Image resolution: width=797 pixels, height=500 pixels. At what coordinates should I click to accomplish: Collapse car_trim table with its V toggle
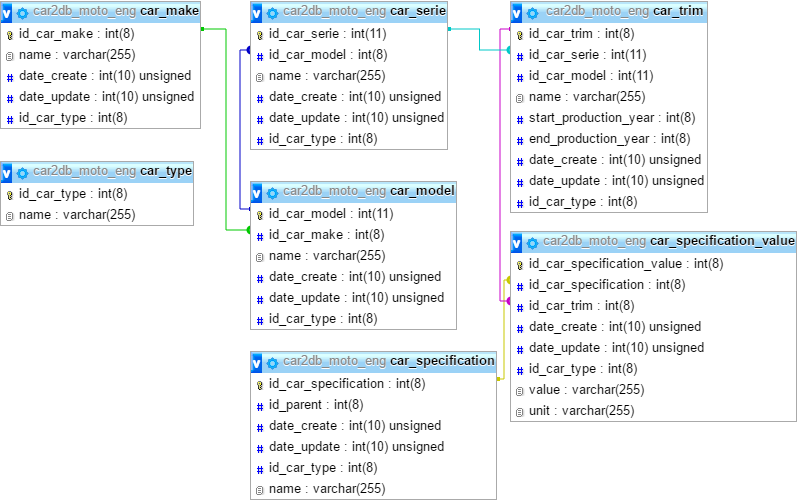[516, 13]
